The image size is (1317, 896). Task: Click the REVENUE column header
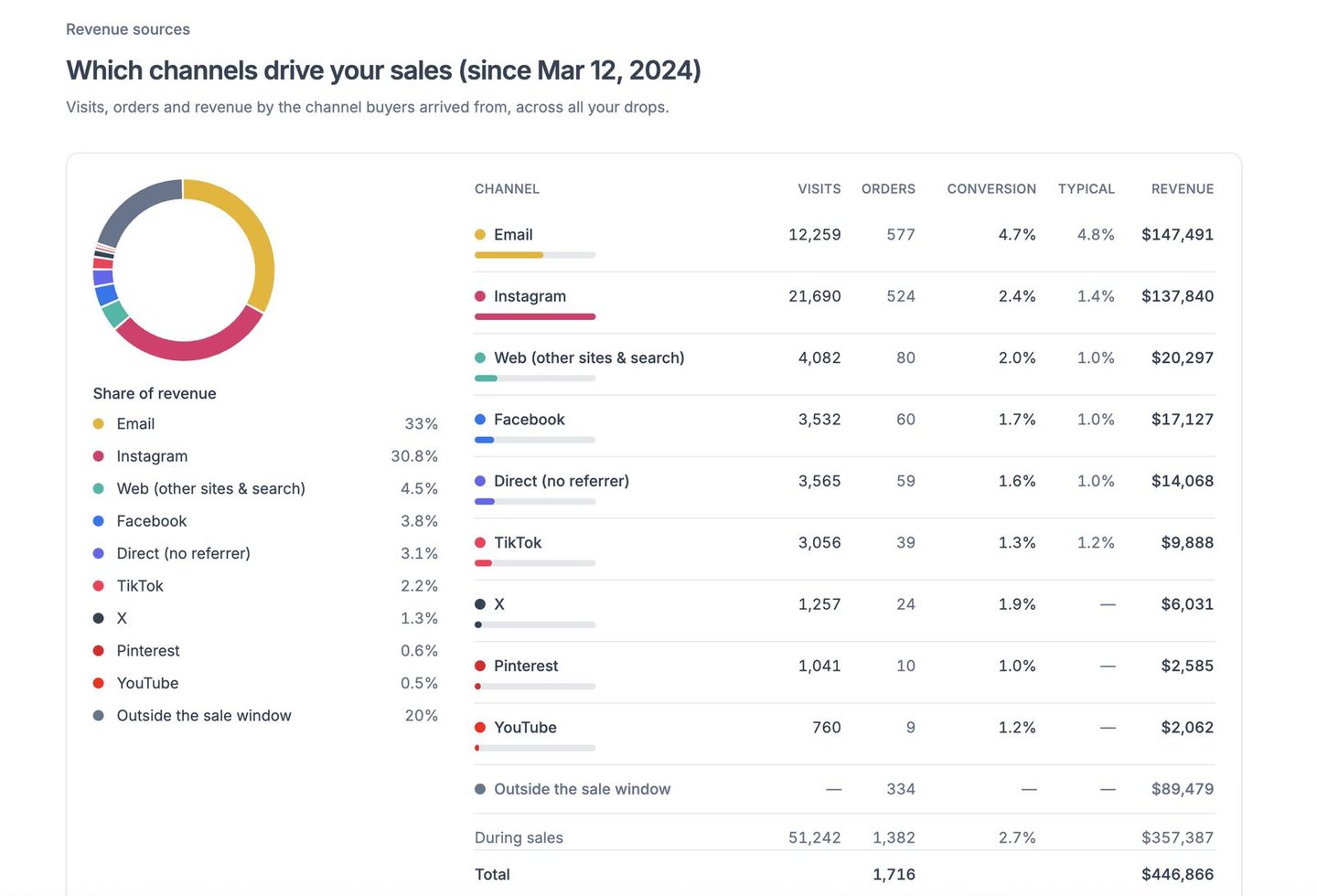click(1183, 189)
